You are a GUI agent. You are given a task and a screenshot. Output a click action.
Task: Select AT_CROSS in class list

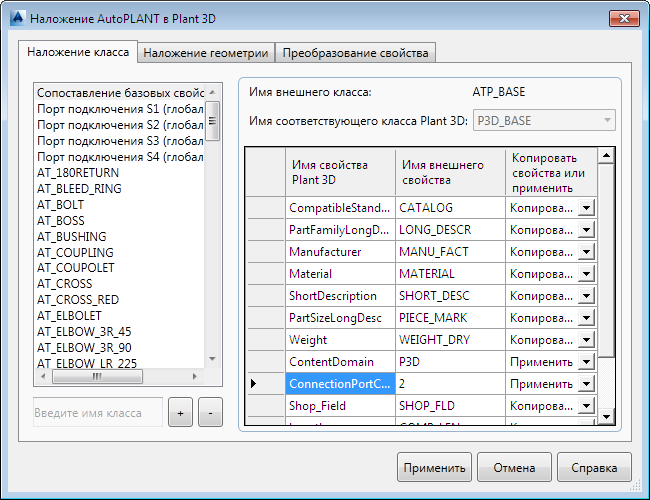pos(120,284)
